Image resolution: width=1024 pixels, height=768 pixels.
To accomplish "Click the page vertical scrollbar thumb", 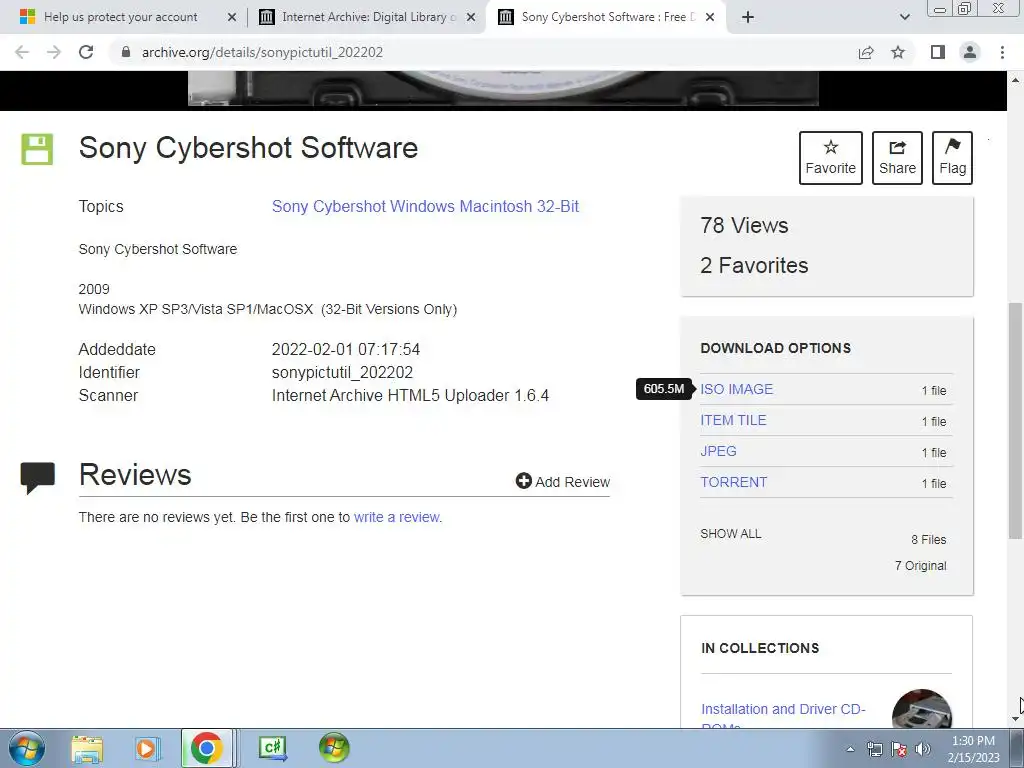I will coord(1015,421).
